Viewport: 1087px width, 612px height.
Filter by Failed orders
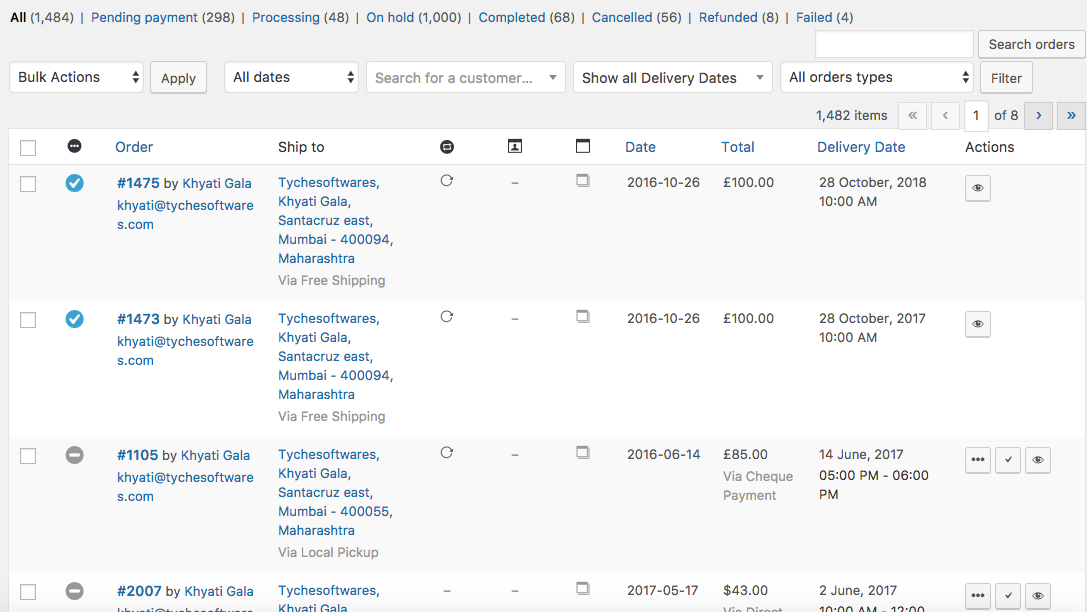click(x=814, y=17)
